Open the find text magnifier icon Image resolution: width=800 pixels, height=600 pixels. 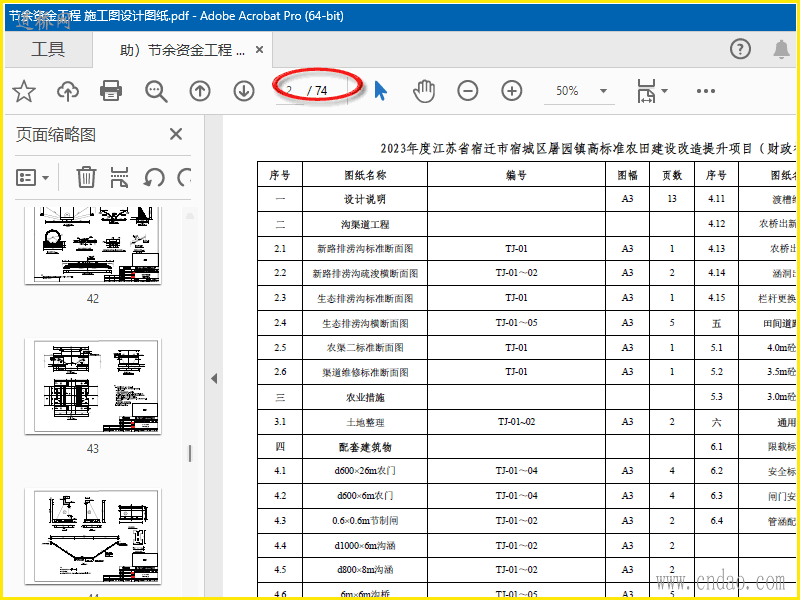[156, 91]
